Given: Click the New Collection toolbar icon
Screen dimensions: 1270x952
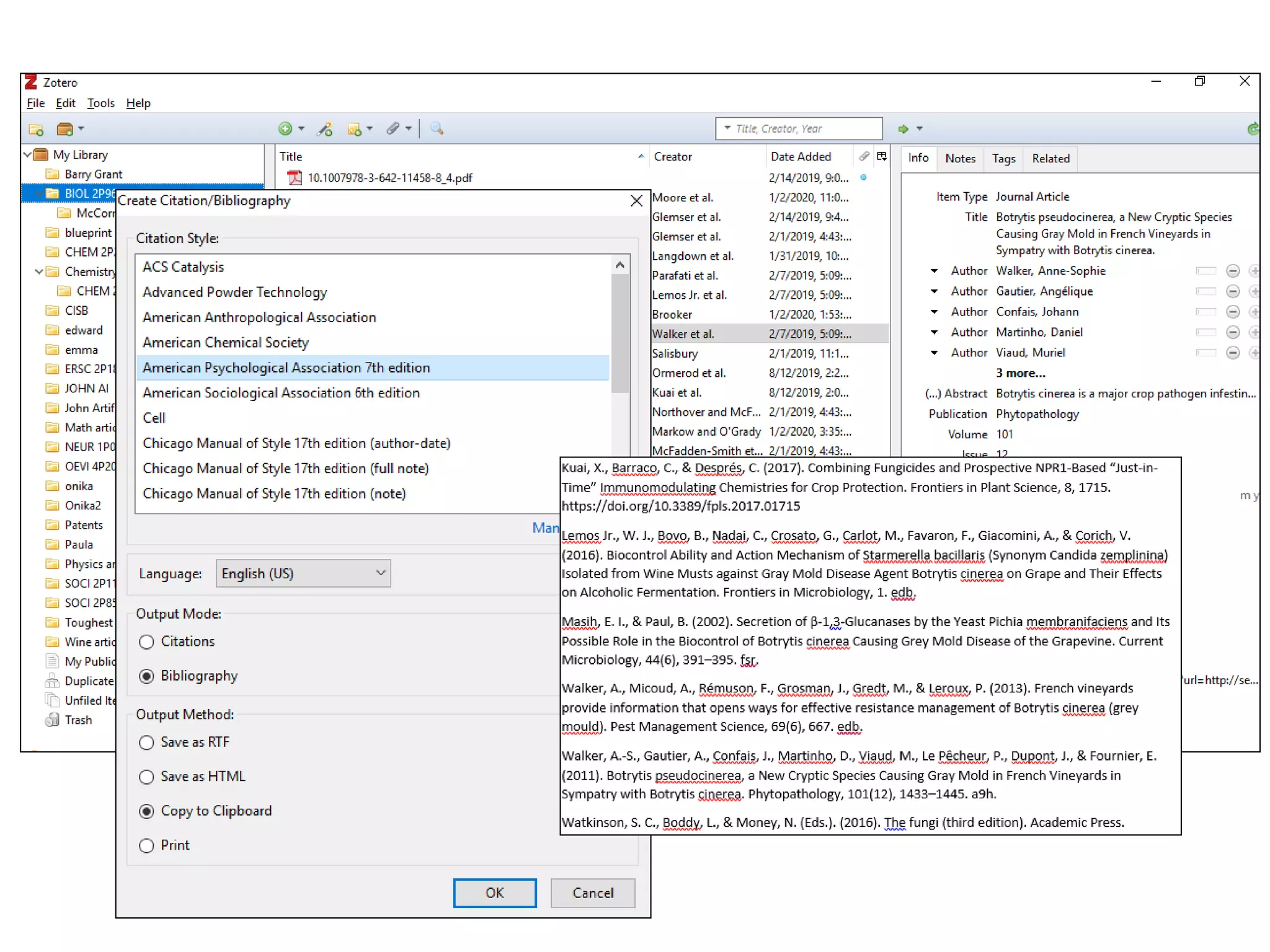Looking at the screenshot, I should (36, 129).
